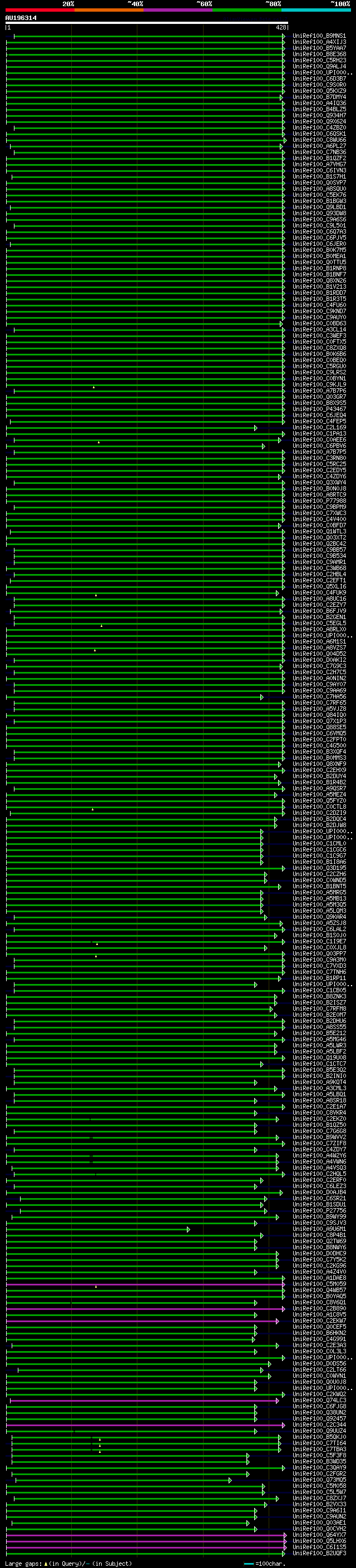356x1568 pixels.
Task: Click the short alignment bar for A9U6M1
Action: [98, 1230]
